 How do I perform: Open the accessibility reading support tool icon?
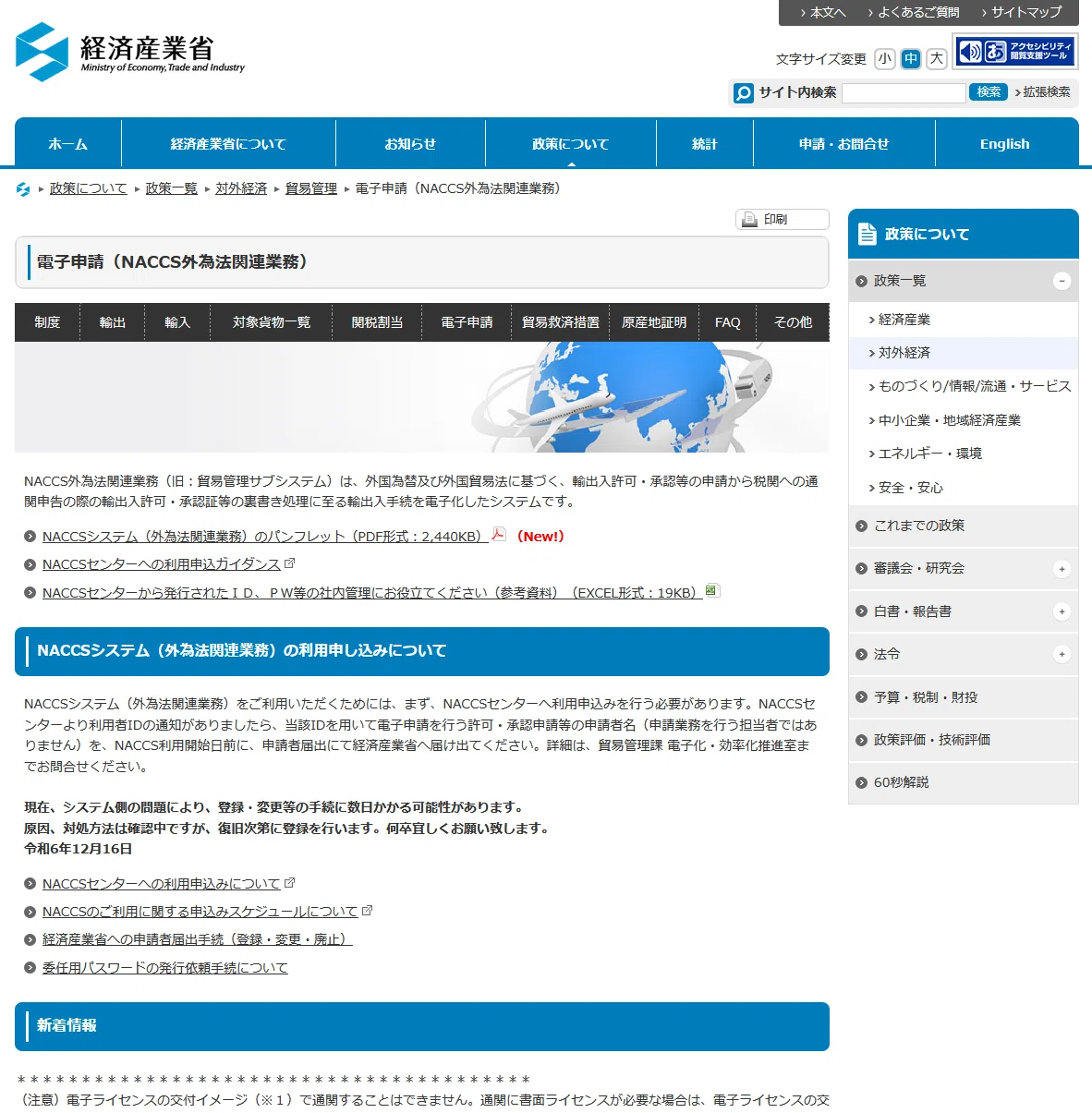(1015, 52)
